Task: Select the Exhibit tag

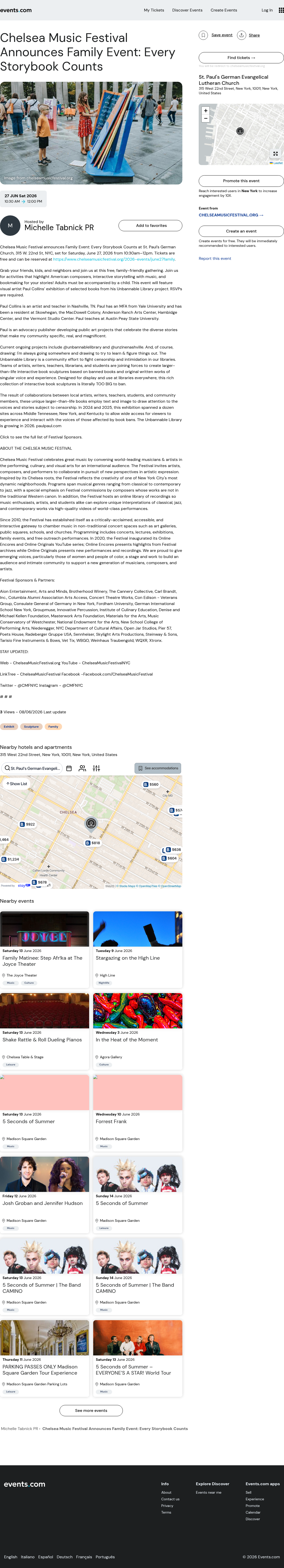Action: coord(9,727)
